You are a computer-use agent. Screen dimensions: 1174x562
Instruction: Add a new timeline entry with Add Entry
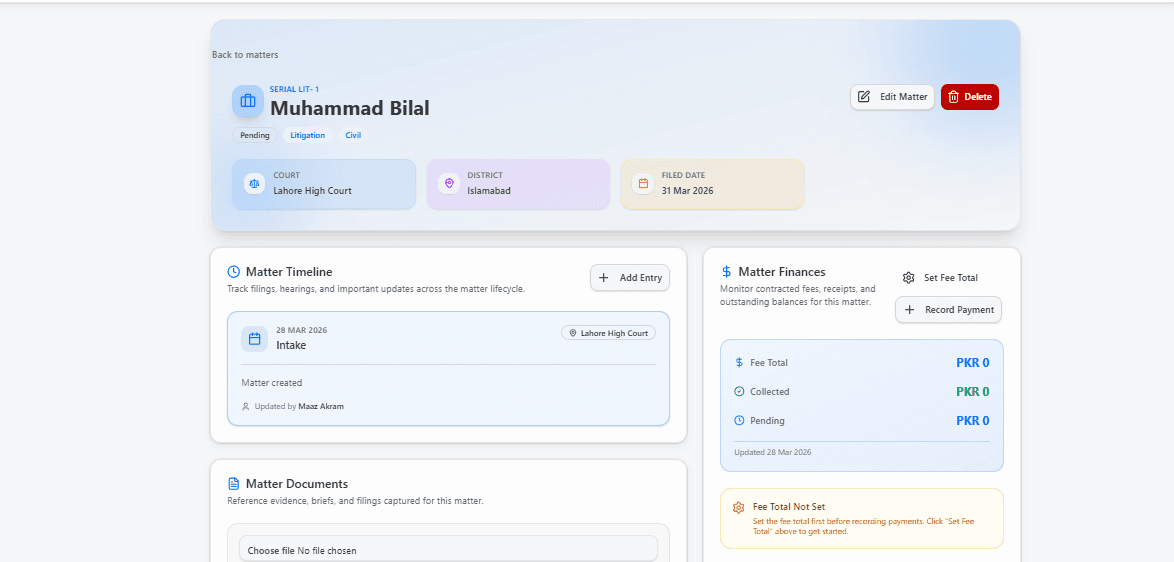click(630, 278)
